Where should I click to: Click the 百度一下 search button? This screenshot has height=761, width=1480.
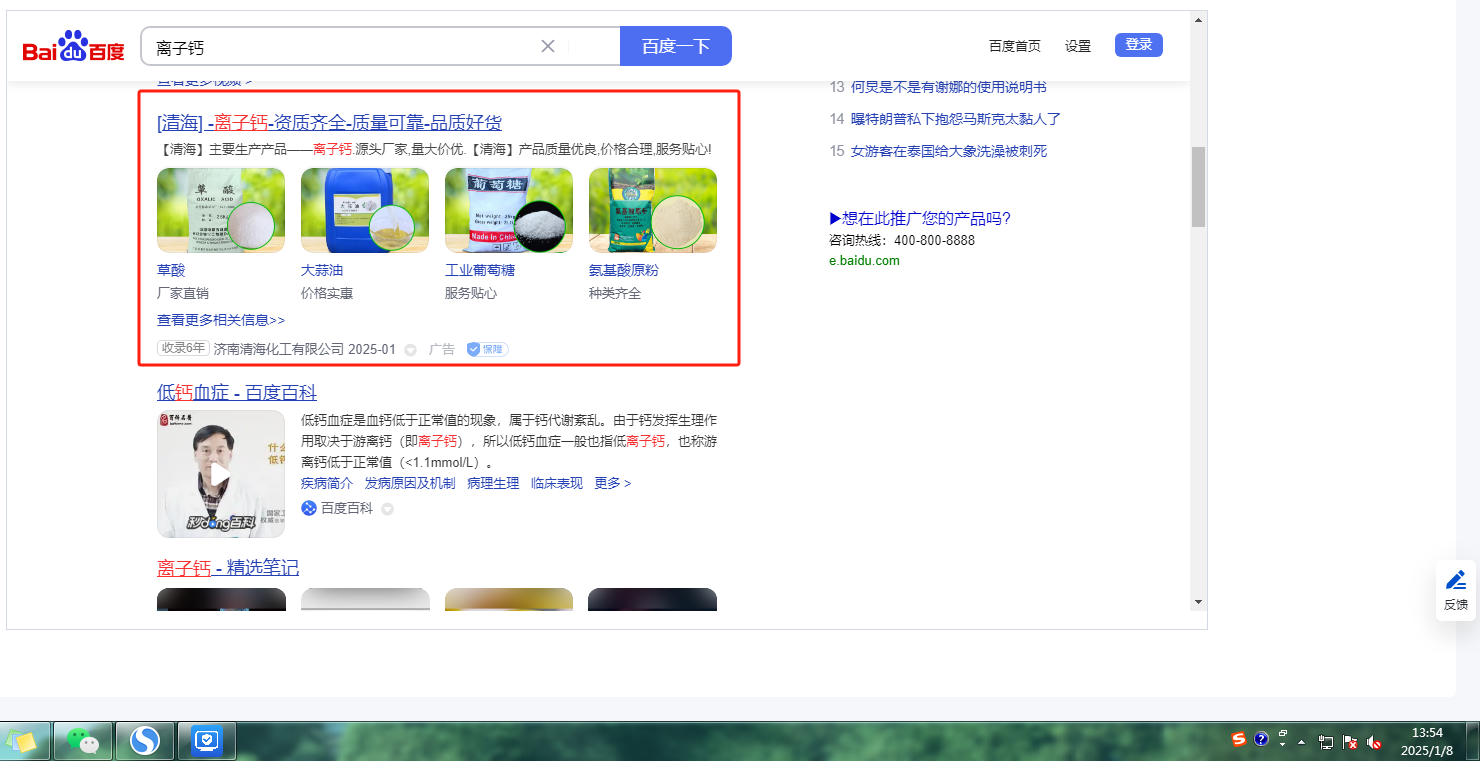point(676,46)
